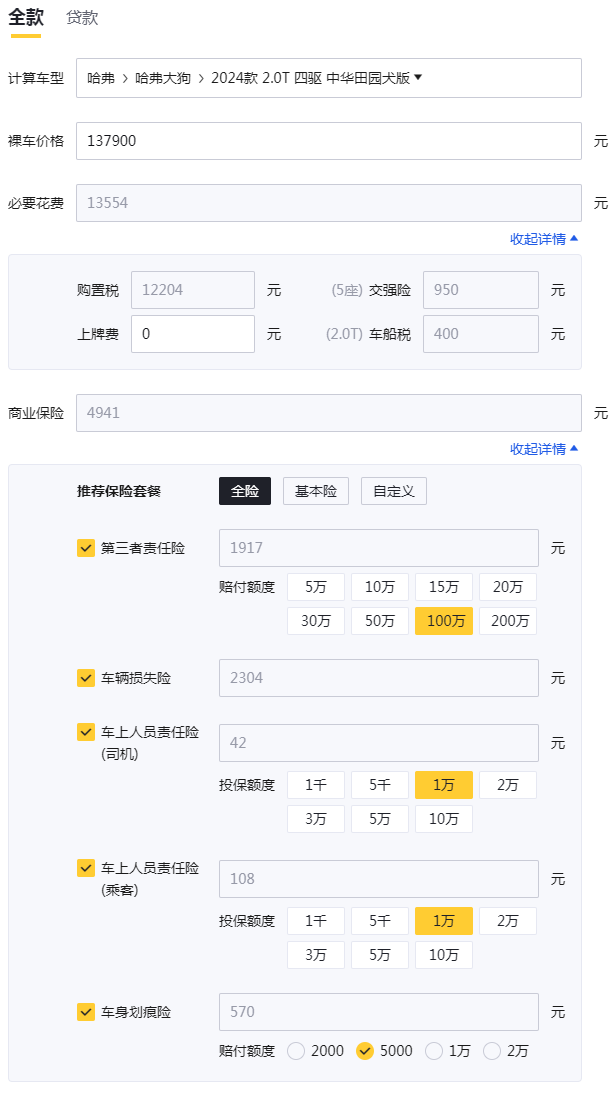Screen dimensions: 616x1094
Task: Uncheck the 车身划痕险 checkbox
Action: tap(86, 1012)
